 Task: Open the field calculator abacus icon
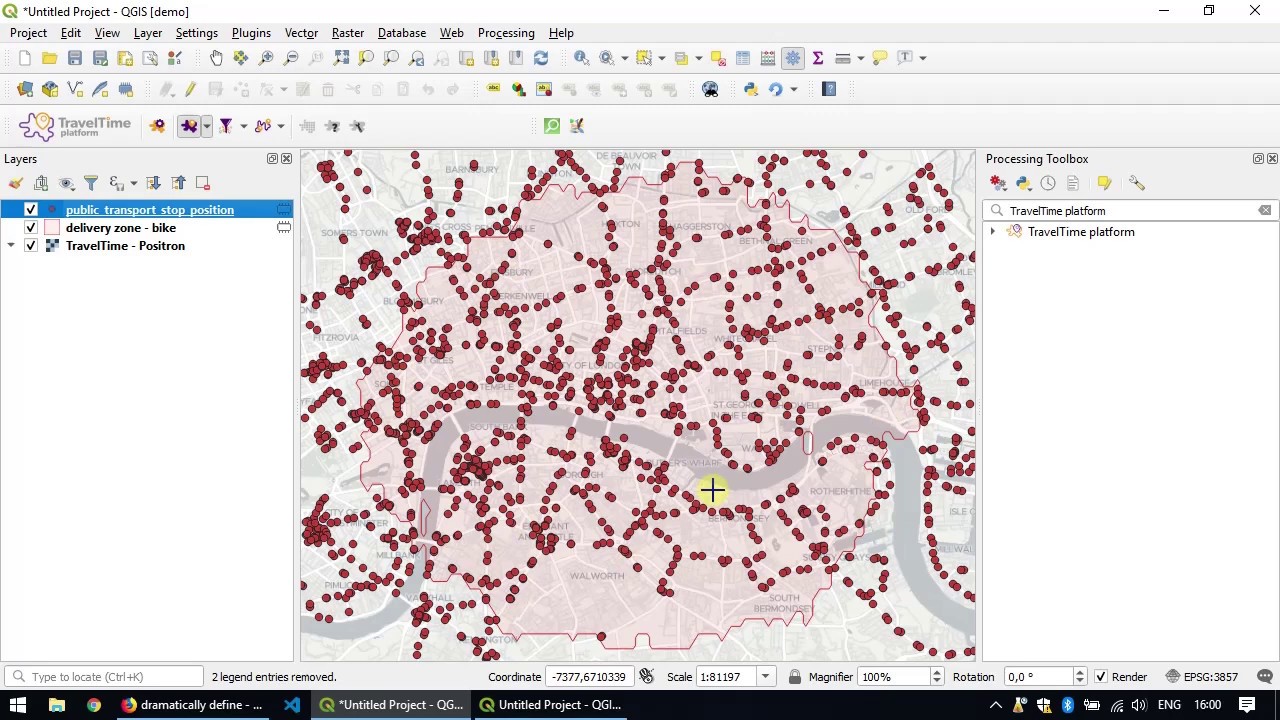pos(768,58)
